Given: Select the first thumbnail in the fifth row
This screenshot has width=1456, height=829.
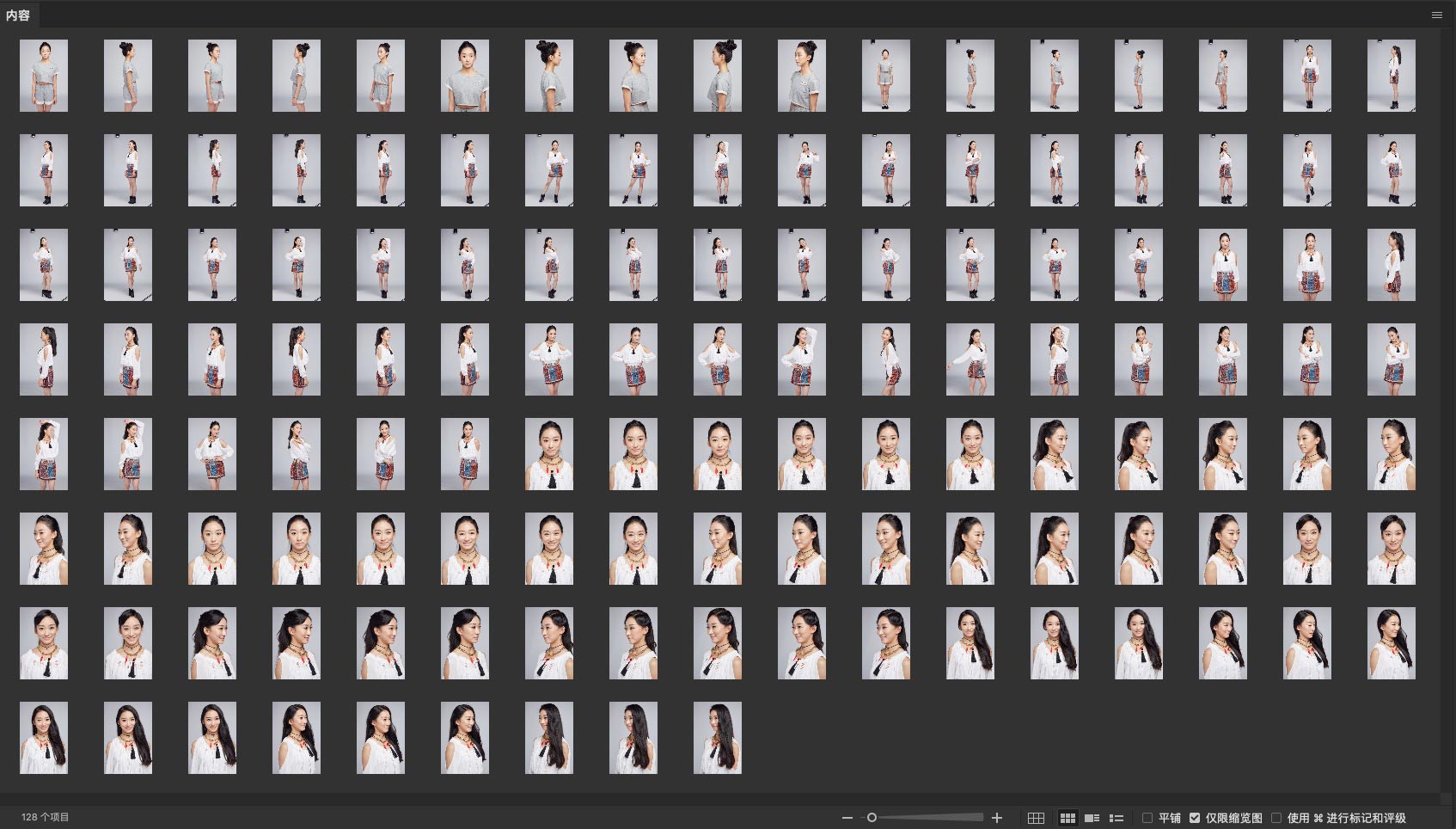Looking at the screenshot, I should (x=44, y=454).
